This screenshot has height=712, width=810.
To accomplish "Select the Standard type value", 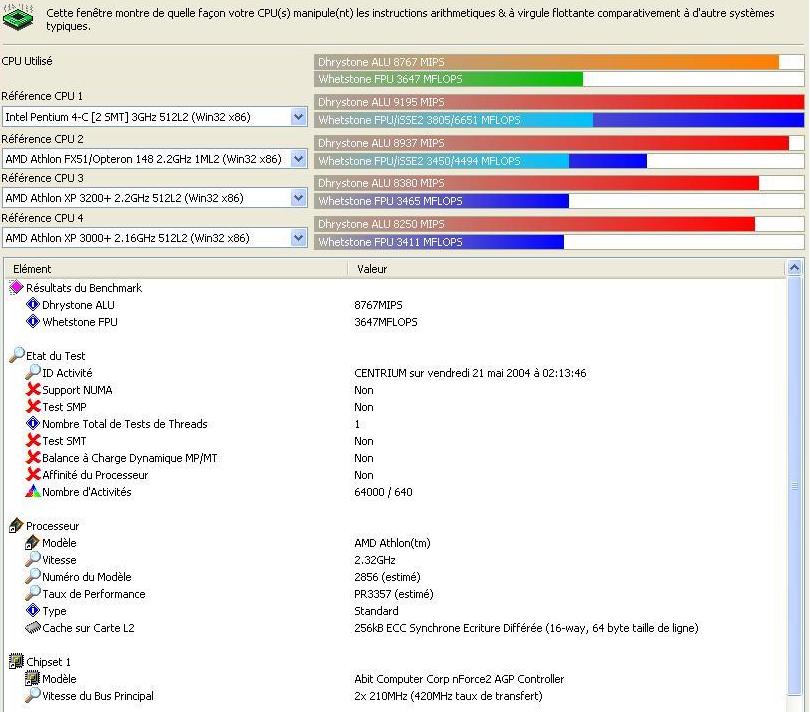I will [x=376, y=611].
